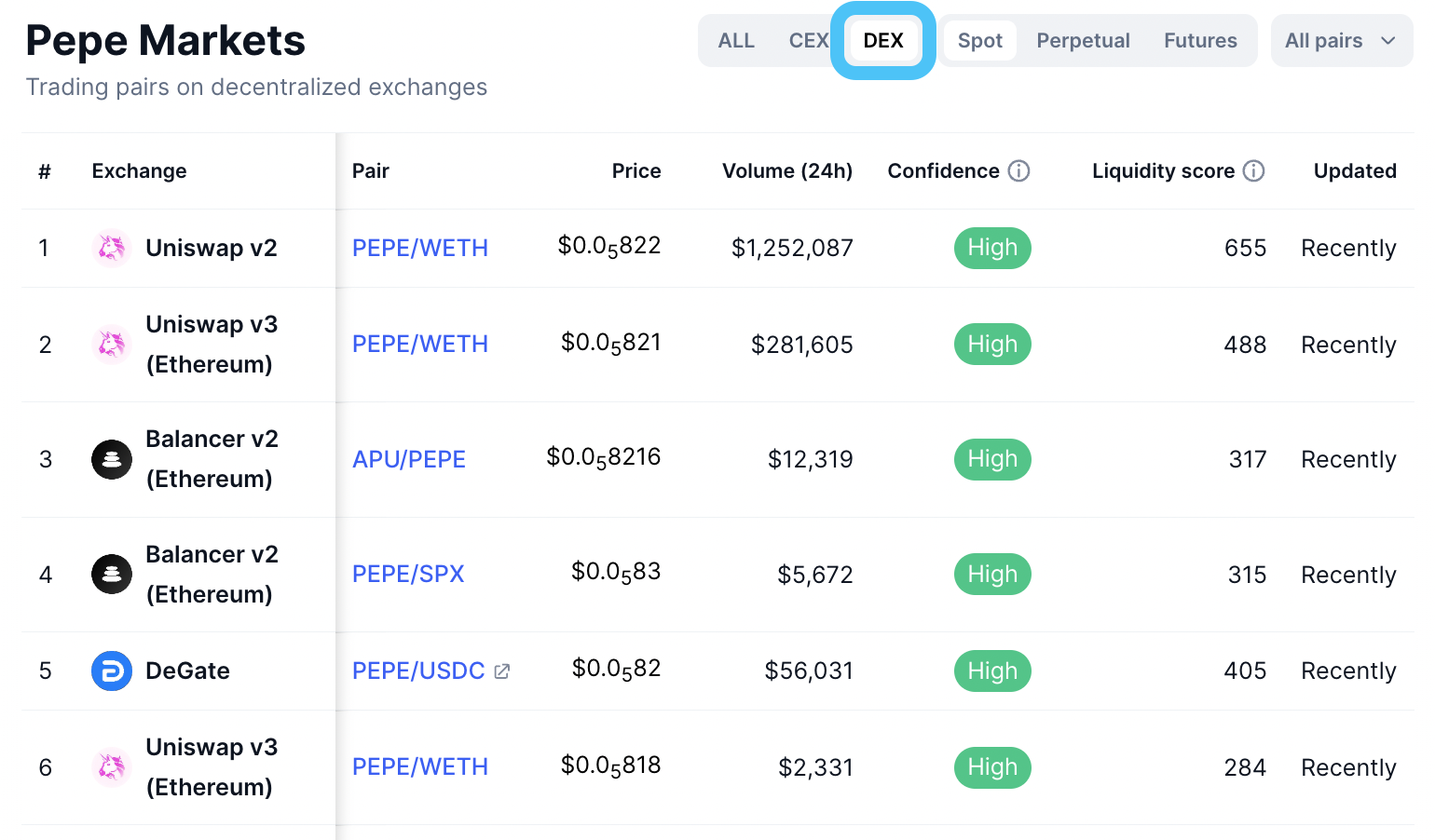Image resolution: width=1435 pixels, height=840 pixels.
Task: Click the Balancer v2 icon next to PEPE/SPX
Action: (x=111, y=575)
